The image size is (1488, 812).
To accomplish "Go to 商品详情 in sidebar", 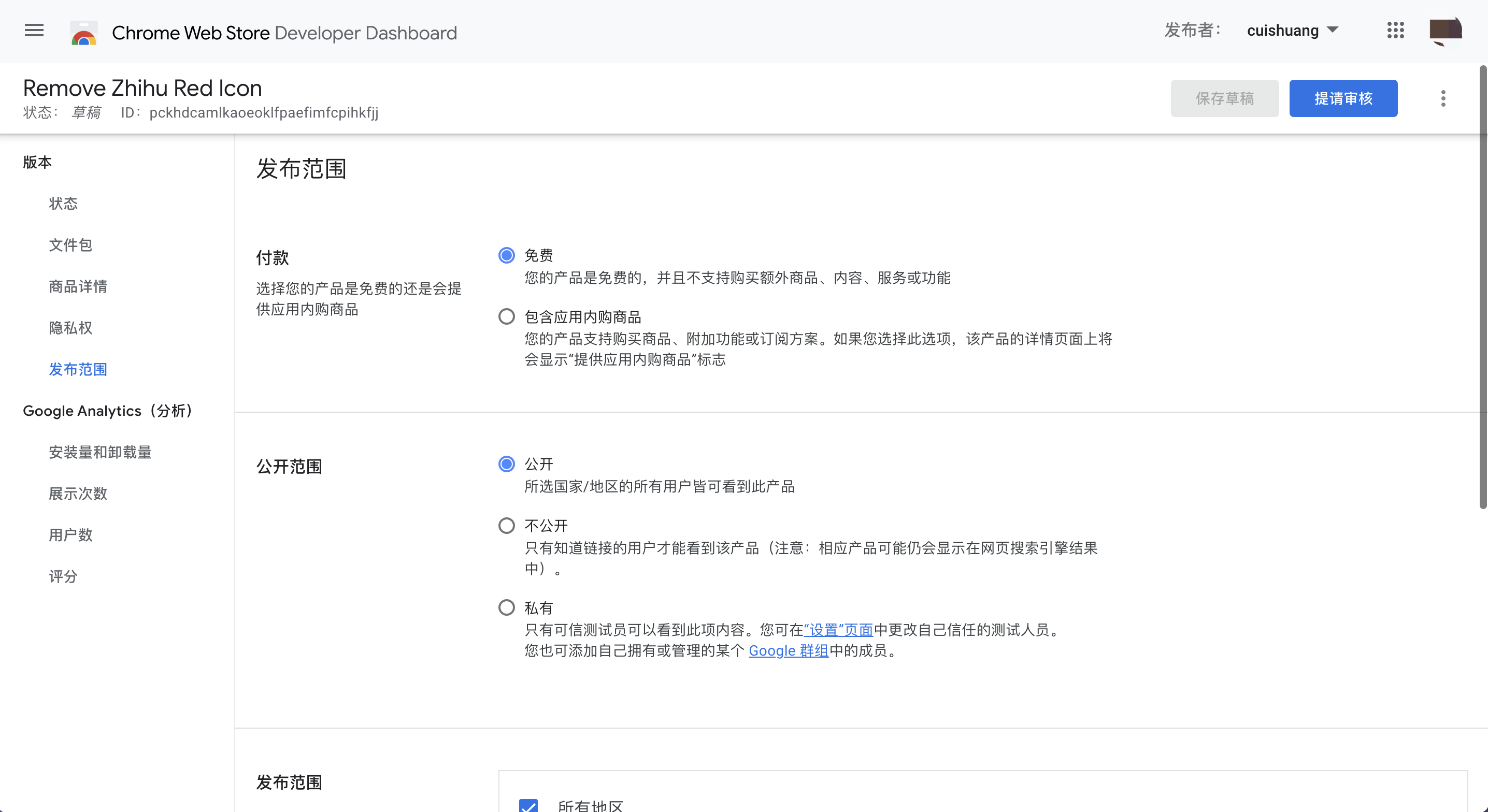I will pos(78,286).
